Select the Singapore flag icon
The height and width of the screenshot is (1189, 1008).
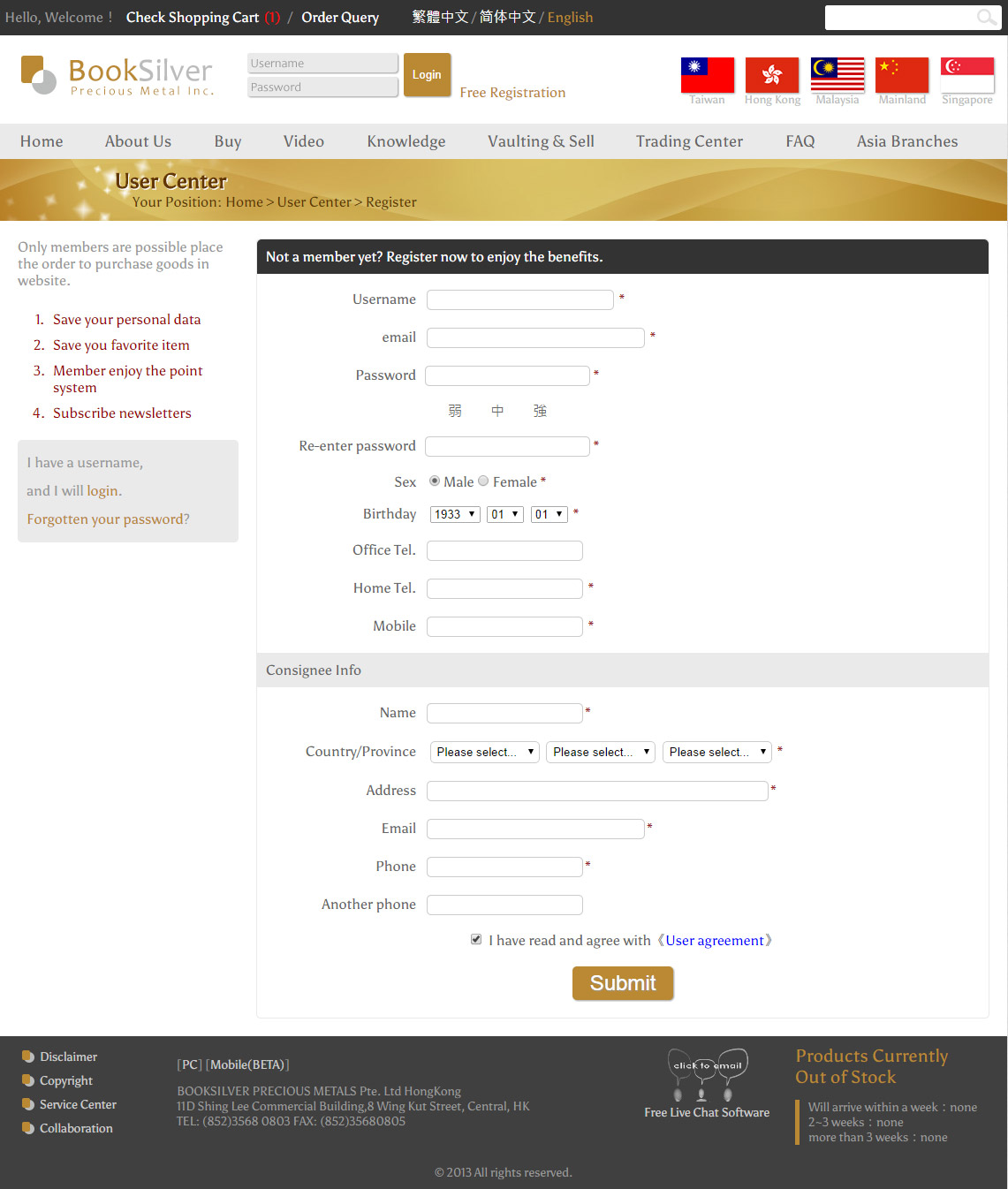tap(967, 75)
